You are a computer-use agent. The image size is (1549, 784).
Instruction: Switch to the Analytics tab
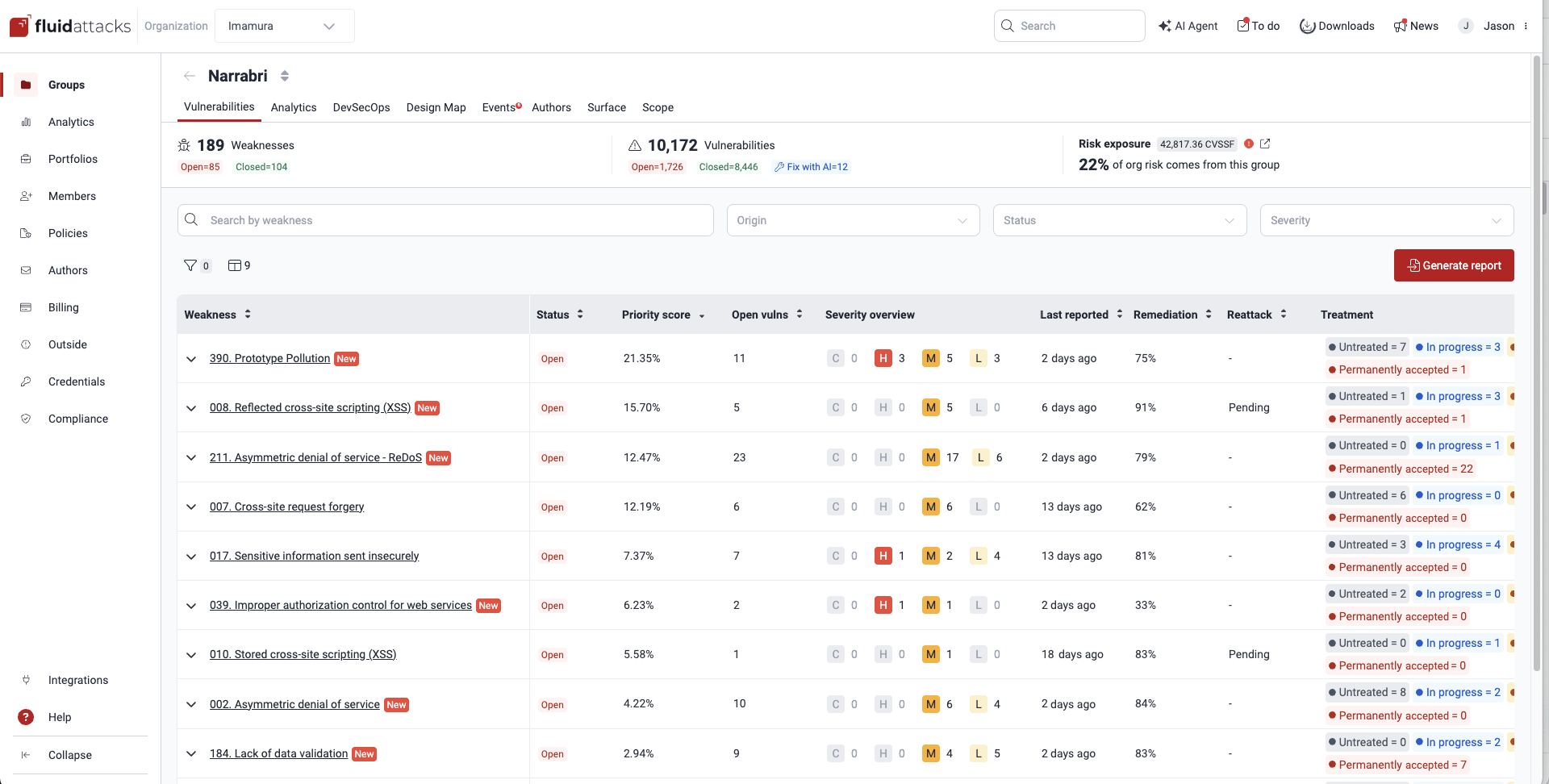click(x=294, y=107)
